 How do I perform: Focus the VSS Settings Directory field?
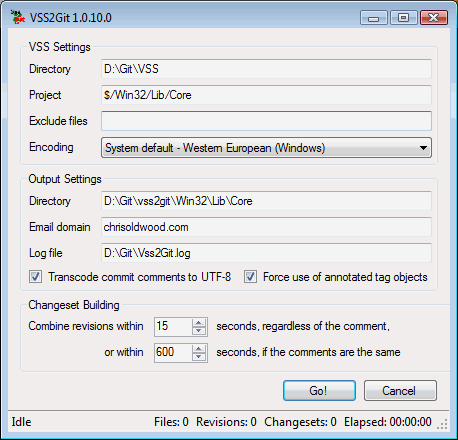click(266, 69)
